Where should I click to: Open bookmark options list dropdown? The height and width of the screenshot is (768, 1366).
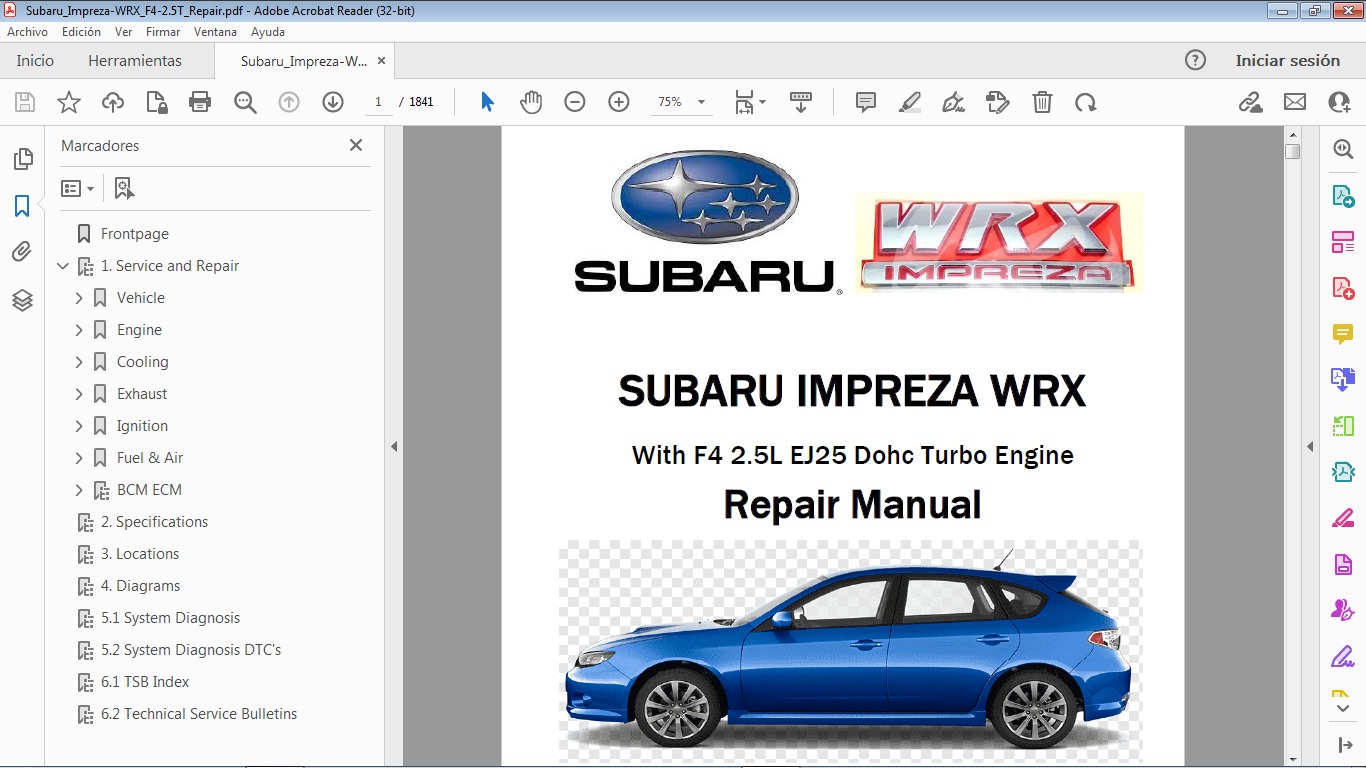tap(78, 188)
